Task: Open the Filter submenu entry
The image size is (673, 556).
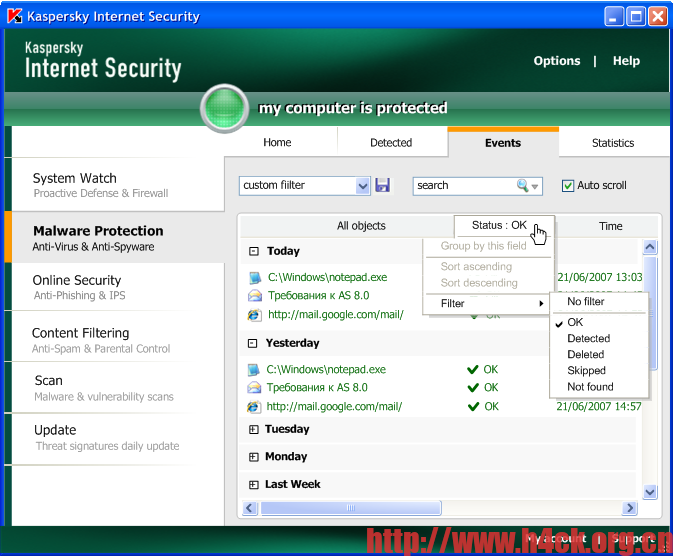Action: coord(487,304)
